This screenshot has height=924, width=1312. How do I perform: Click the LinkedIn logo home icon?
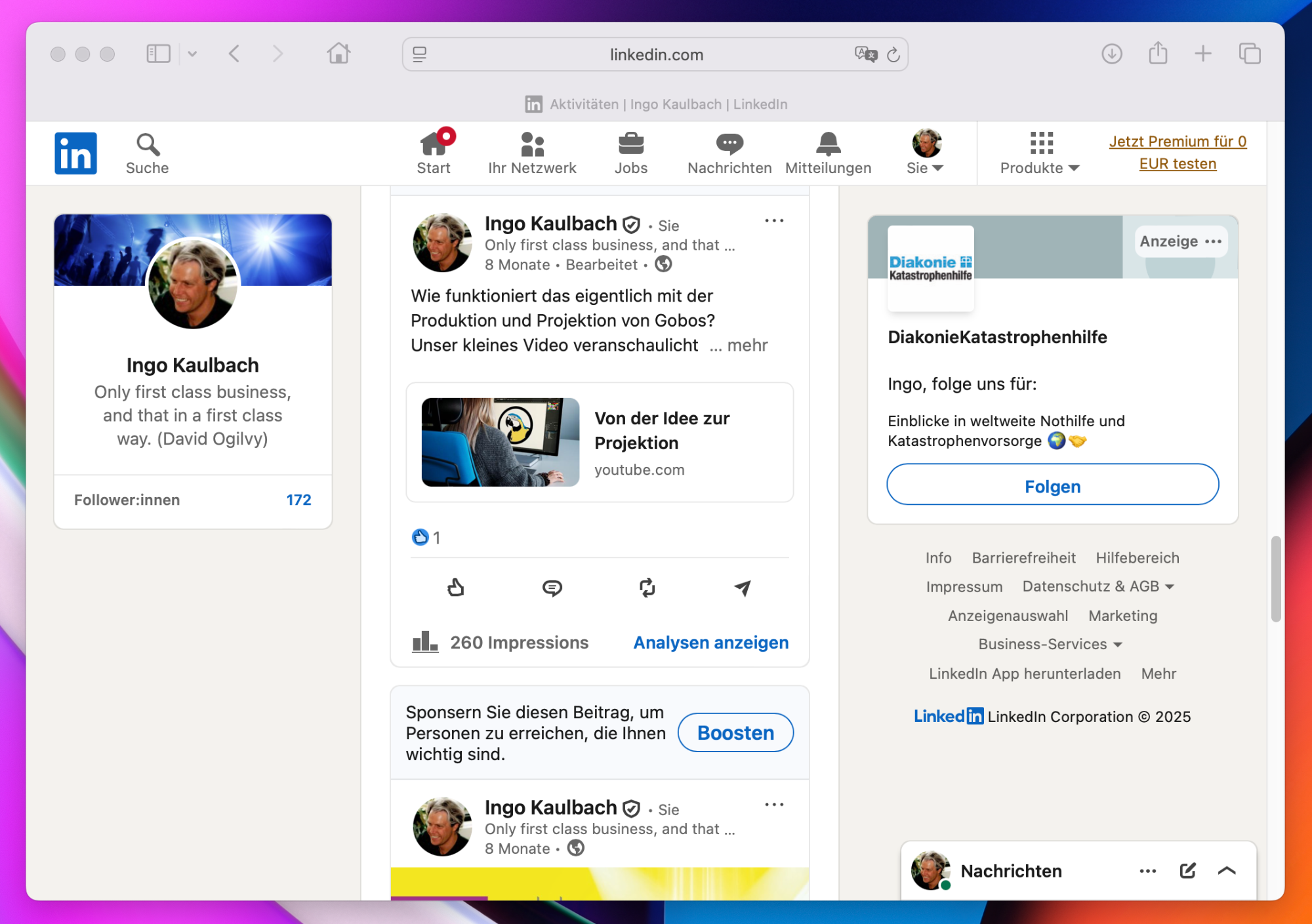75,153
